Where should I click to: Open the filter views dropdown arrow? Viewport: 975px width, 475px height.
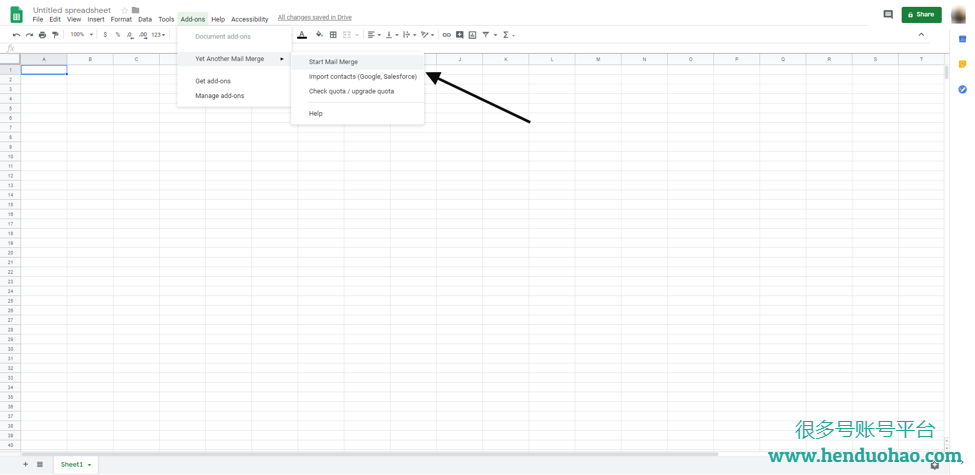click(496, 35)
